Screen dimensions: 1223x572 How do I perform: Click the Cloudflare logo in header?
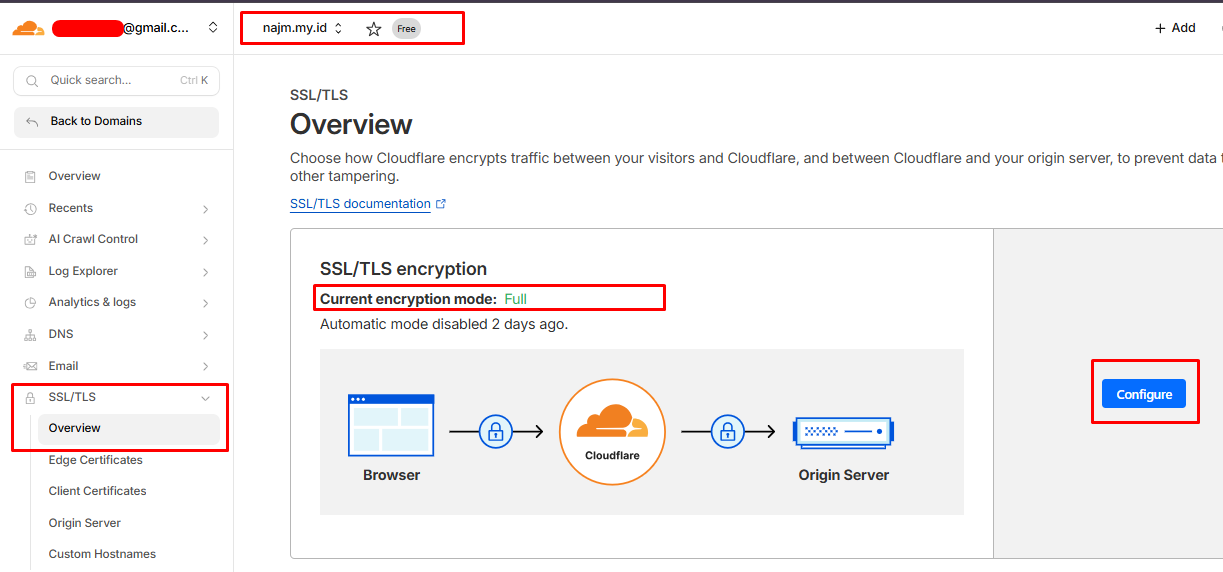[x=28, y=28]
